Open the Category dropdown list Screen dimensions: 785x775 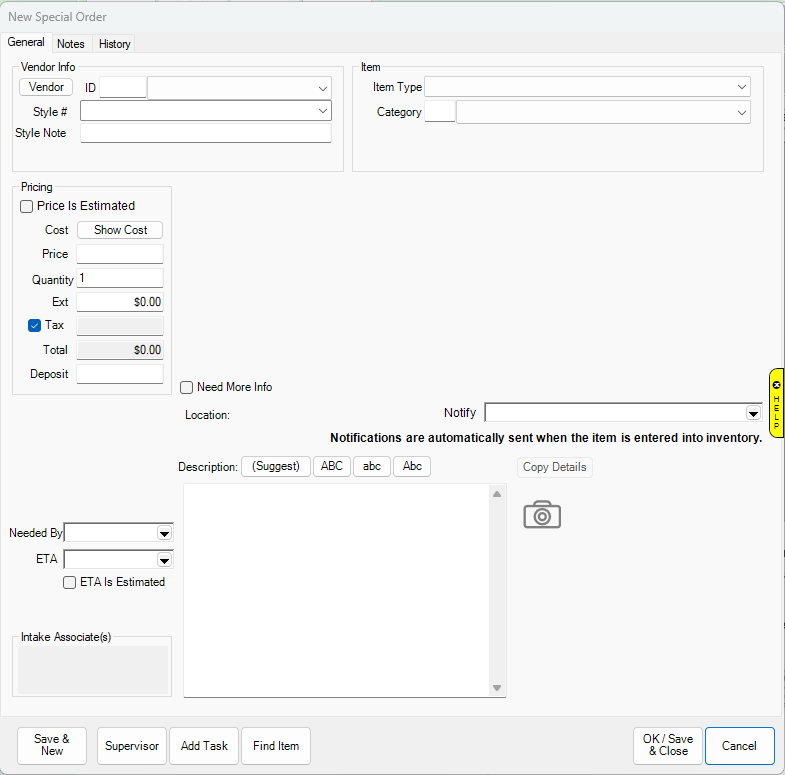(741, 113)
